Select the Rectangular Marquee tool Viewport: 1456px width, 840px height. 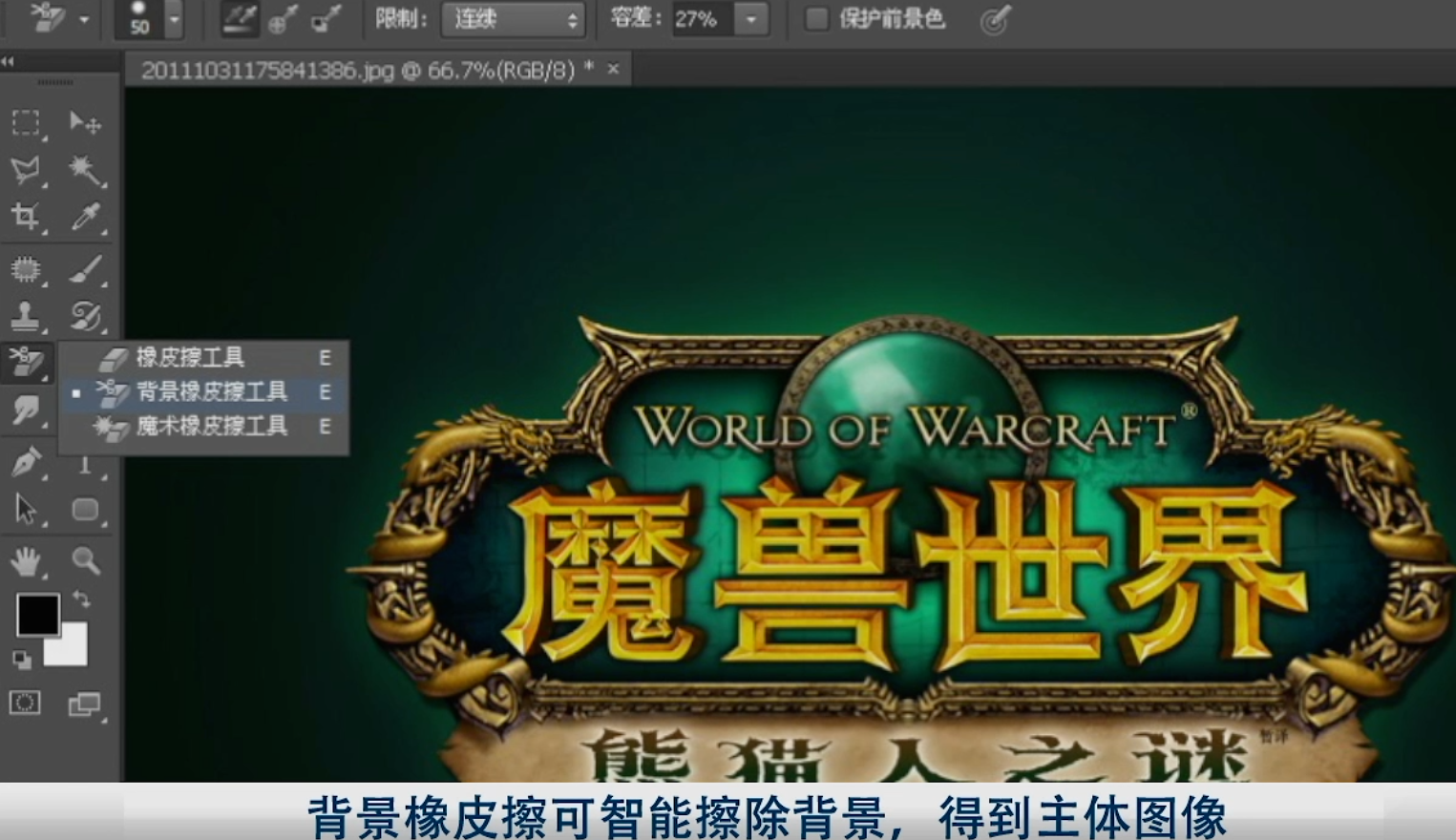[x=26, y=122]
